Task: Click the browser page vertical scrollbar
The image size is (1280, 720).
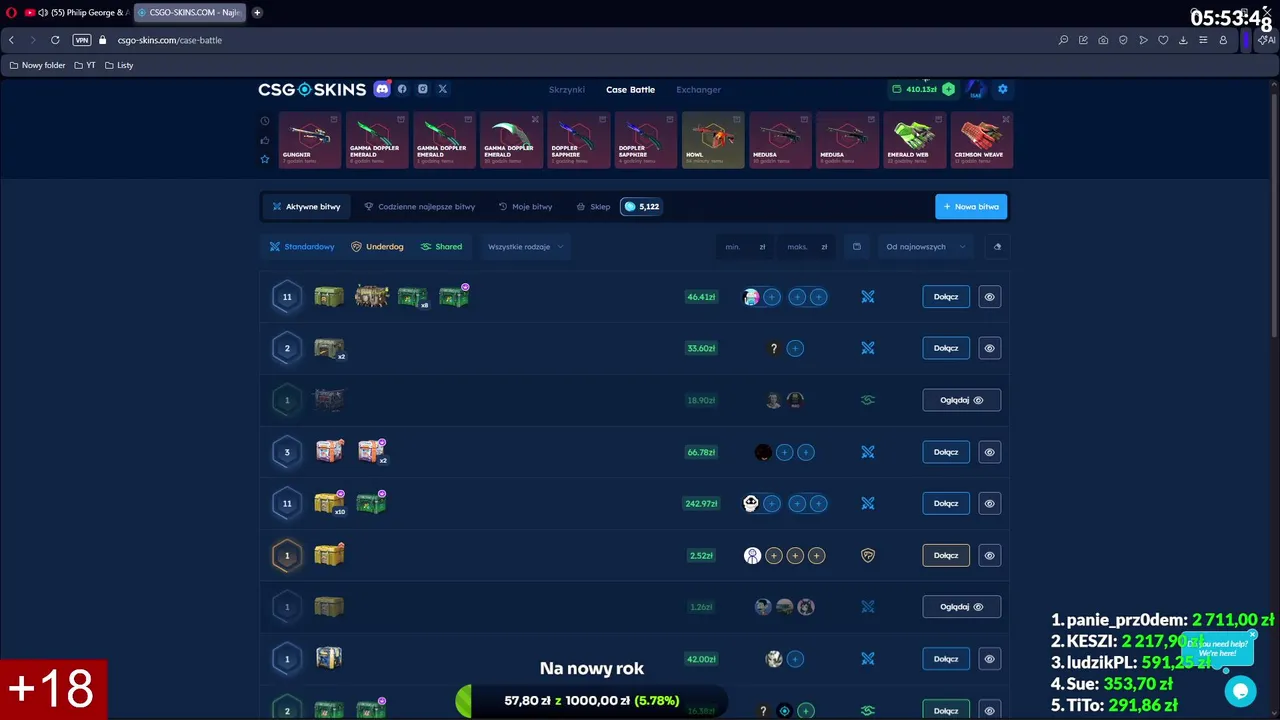Action: pyautogui.click(x=1274, y=215)
